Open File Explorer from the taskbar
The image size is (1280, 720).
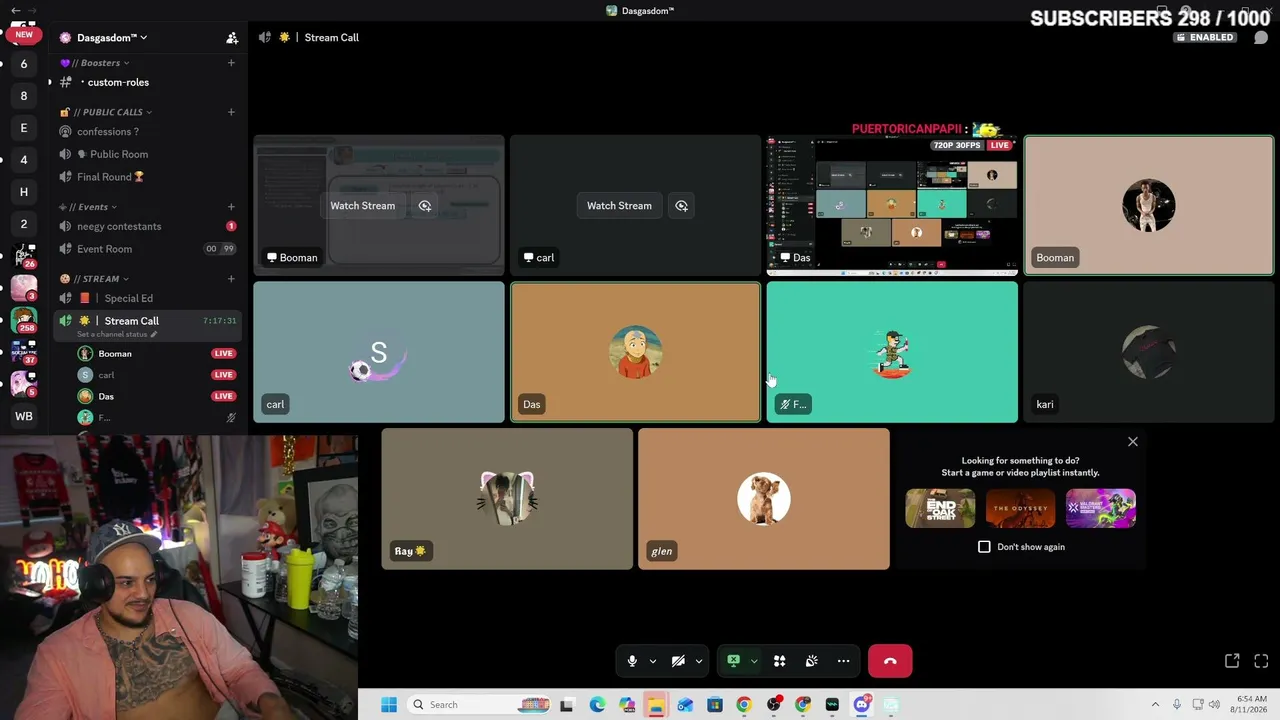coord(656,705)
